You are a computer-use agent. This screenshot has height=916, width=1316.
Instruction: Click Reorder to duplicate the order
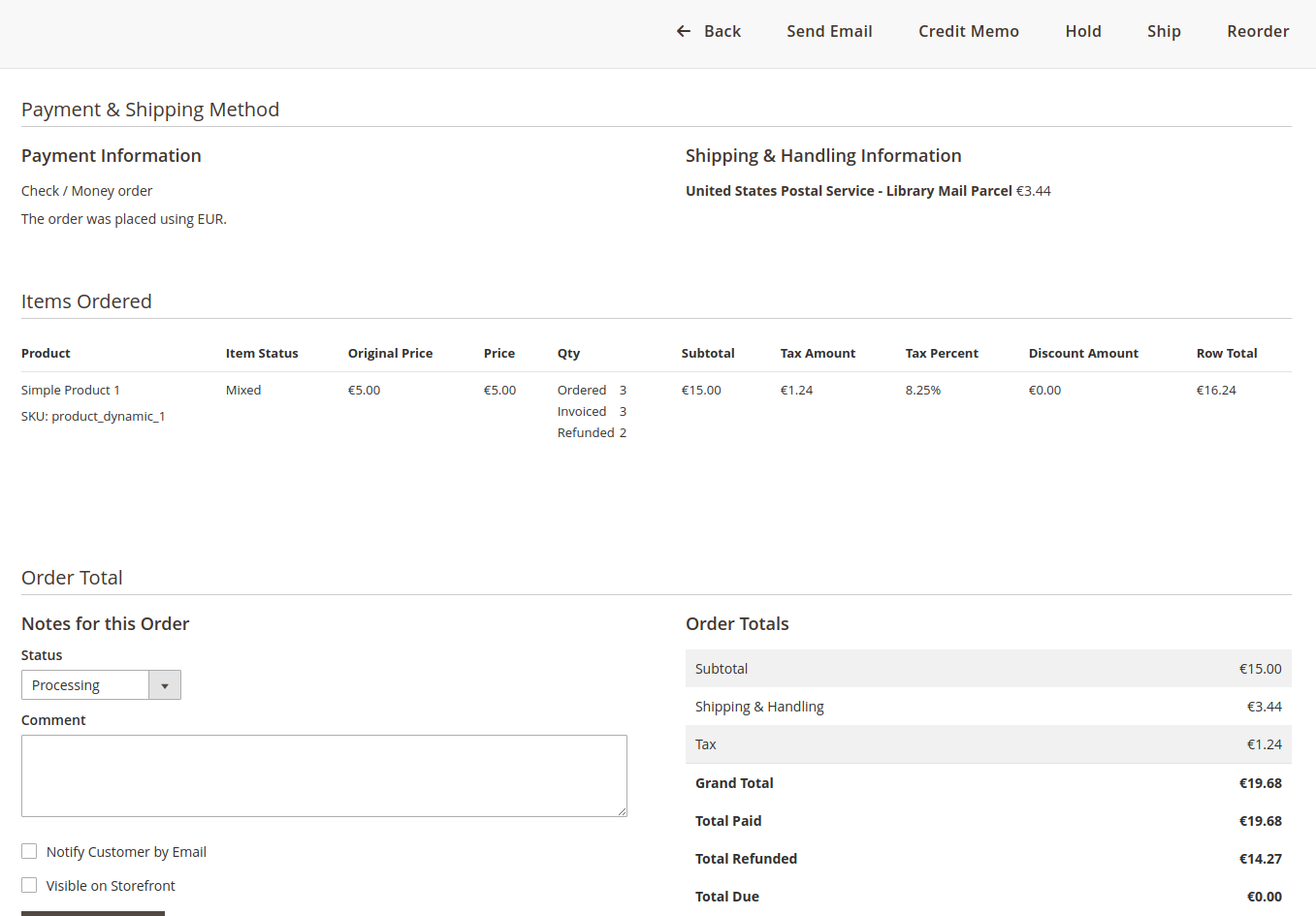[x=1258, y=31]
